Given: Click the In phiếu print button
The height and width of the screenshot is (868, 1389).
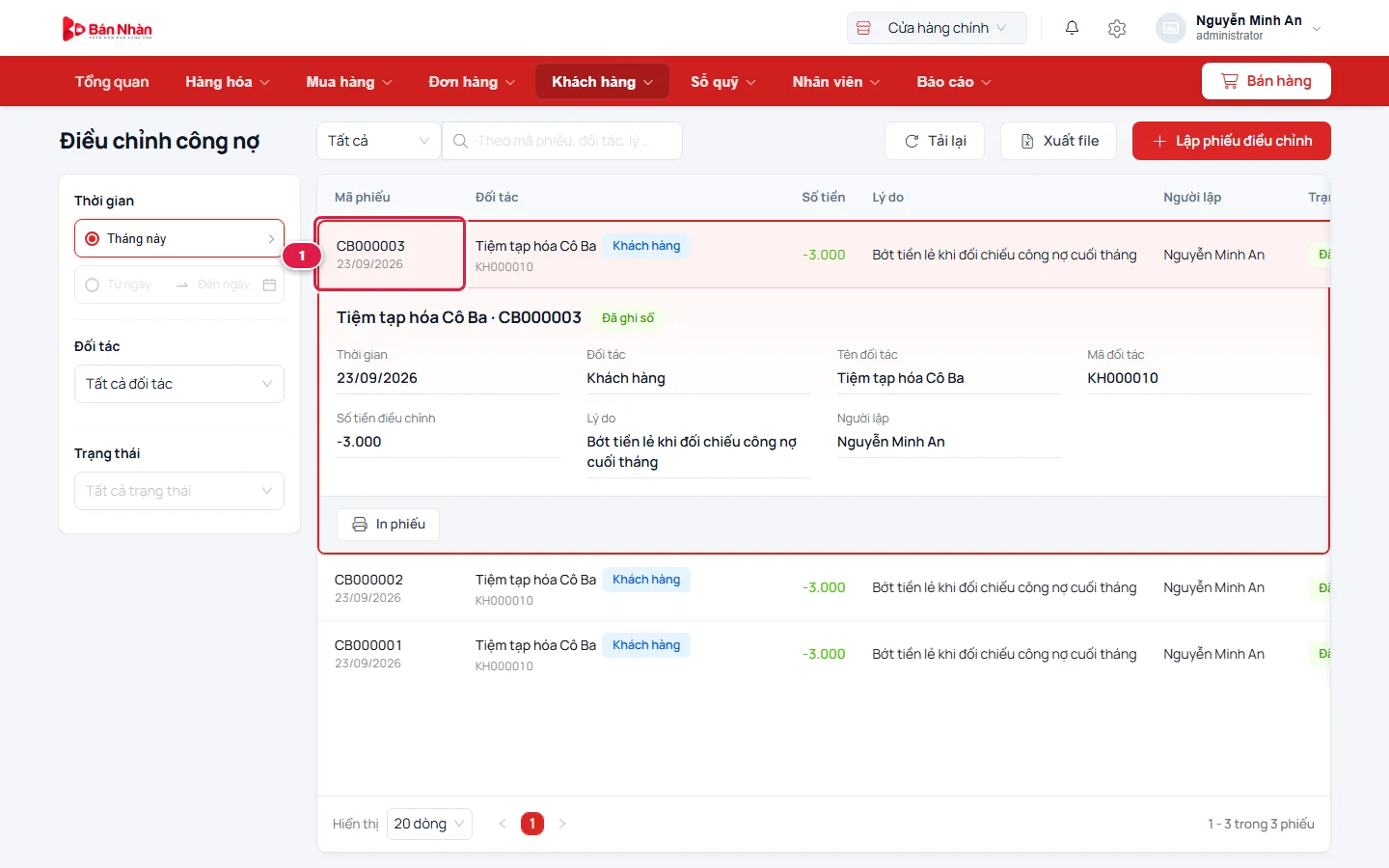Looking at the screenshot, I should 388,525.
